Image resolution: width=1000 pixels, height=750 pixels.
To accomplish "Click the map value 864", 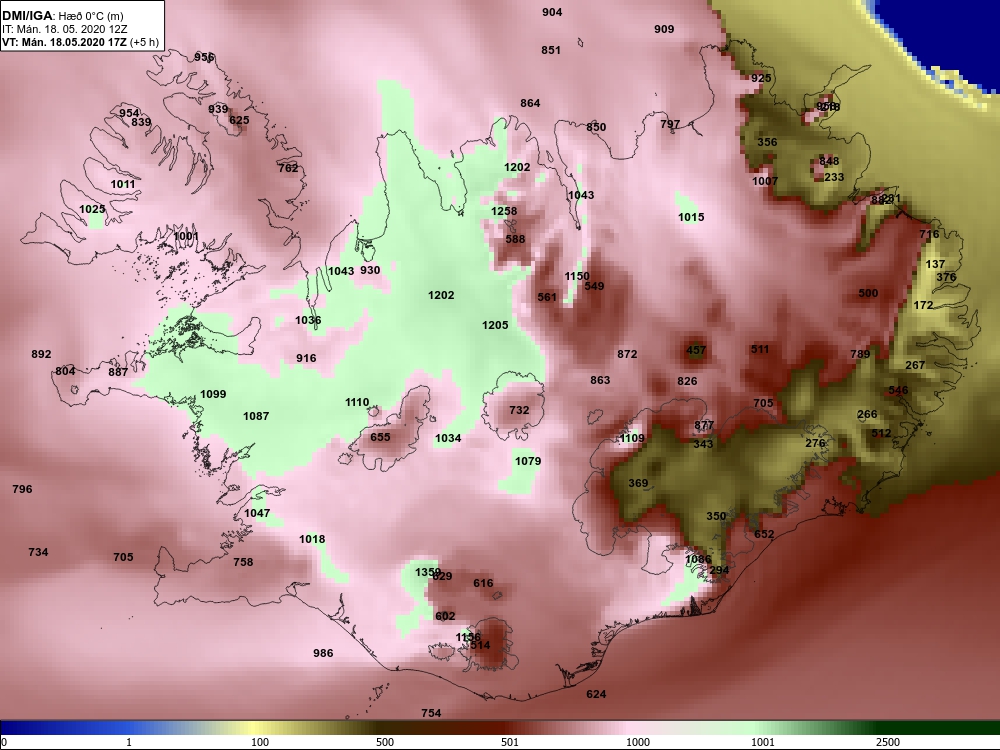I will click(x=530, y=103).
